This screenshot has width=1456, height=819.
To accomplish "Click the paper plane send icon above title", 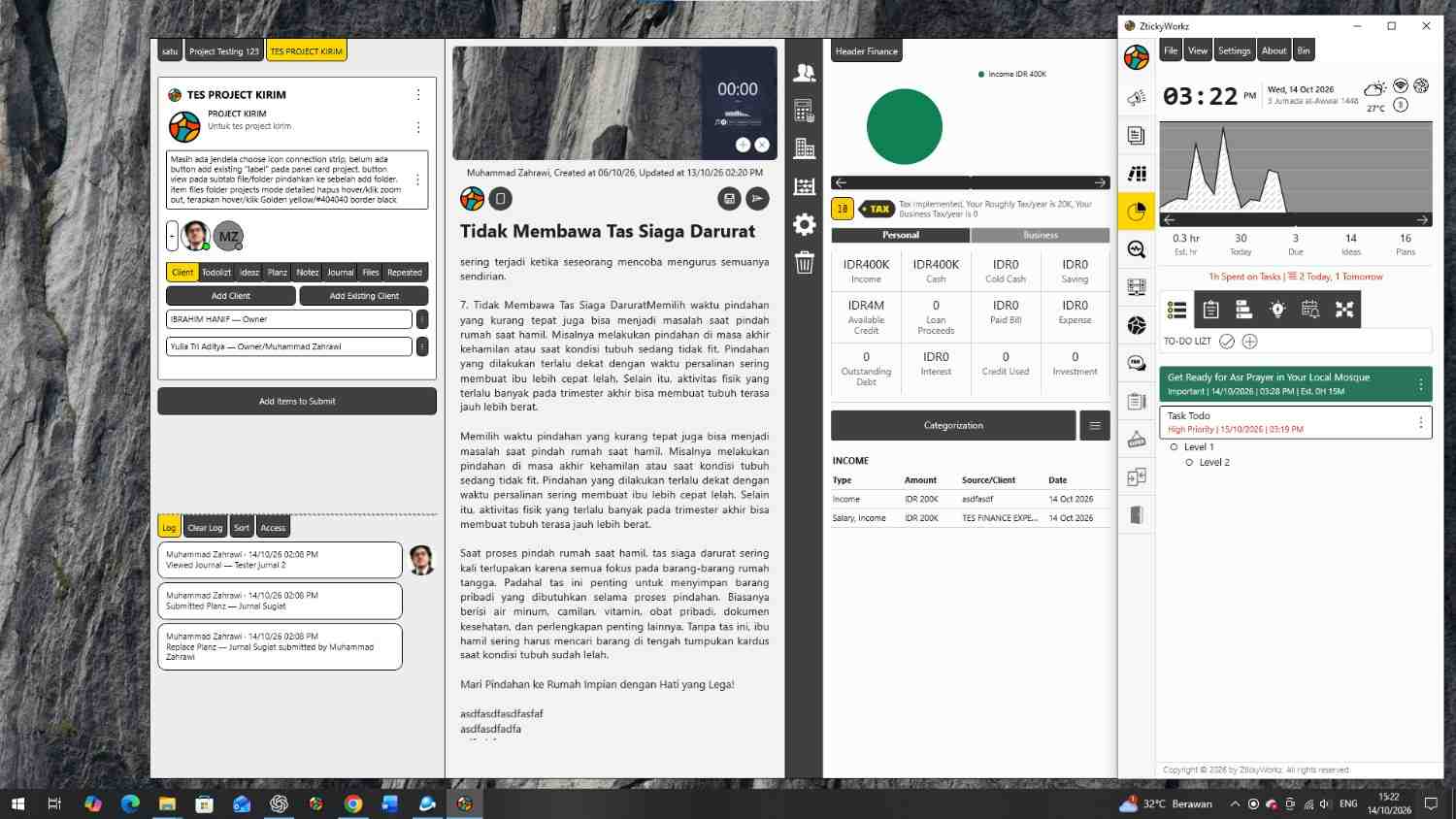I will coord(757,198).
